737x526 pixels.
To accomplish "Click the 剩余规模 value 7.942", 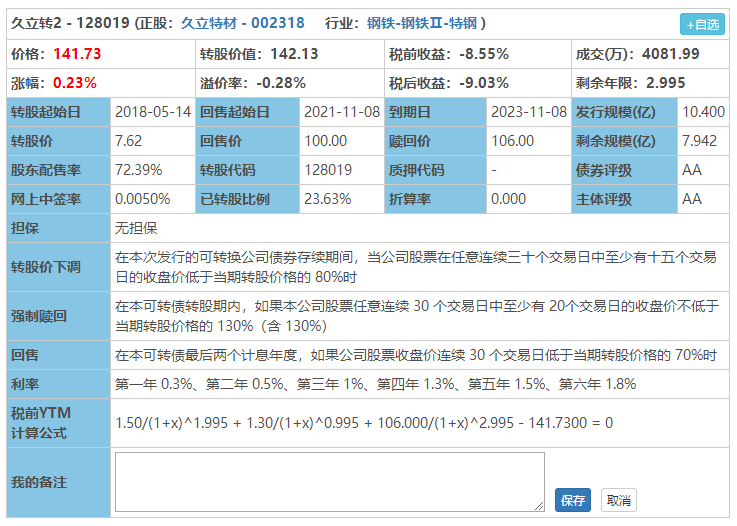I will click(x=699, y=141).
